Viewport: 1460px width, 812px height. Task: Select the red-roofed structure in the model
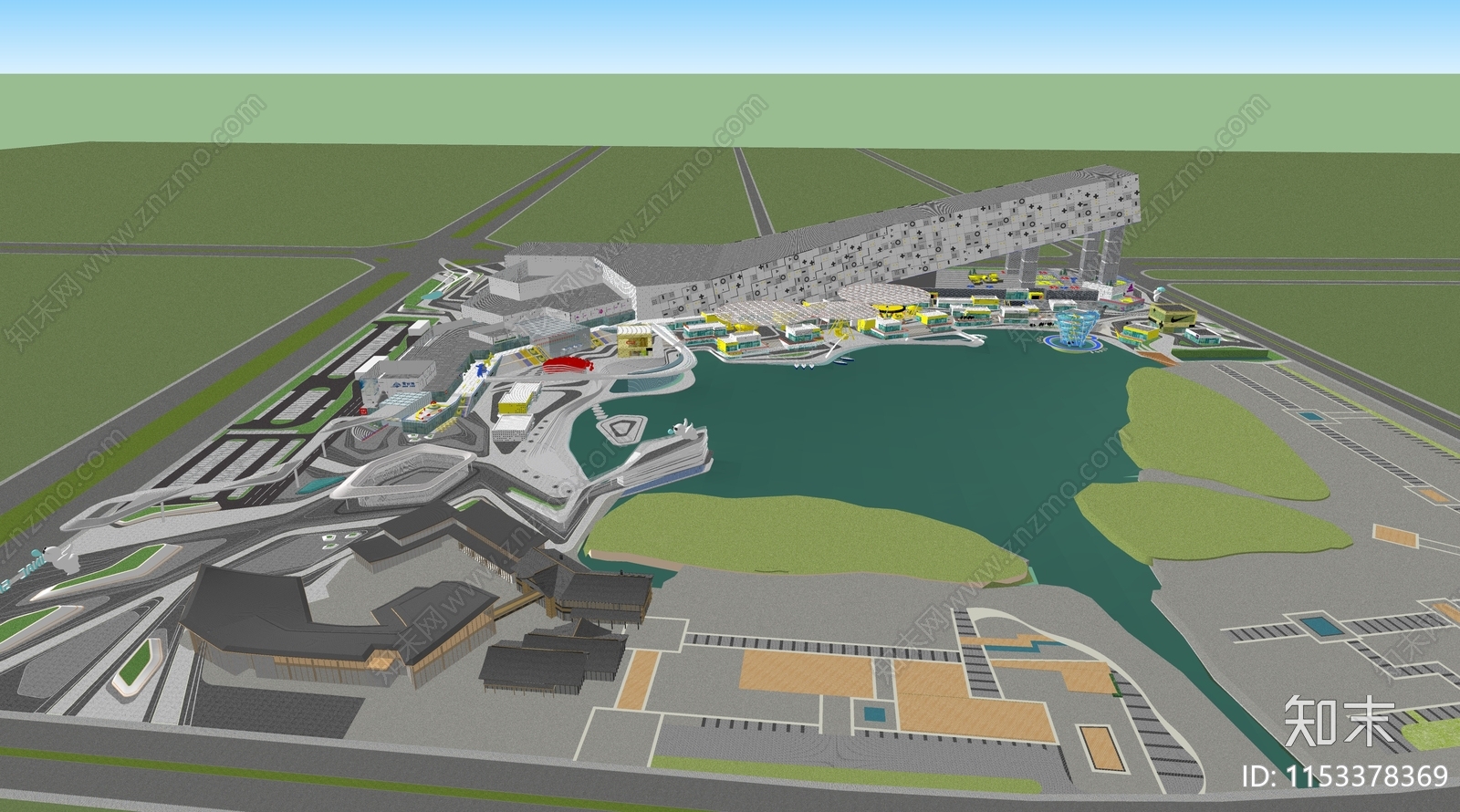(568, 365)
